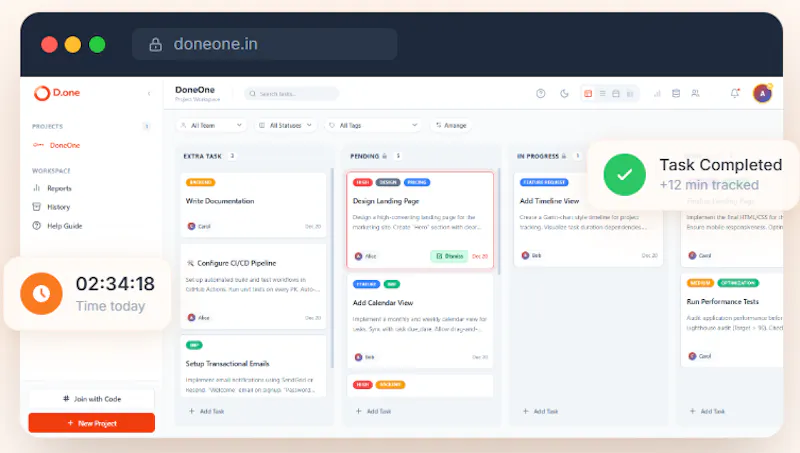800x453 pixels.
Task: Click the D.one logo
Action: (x=57, y=93)
